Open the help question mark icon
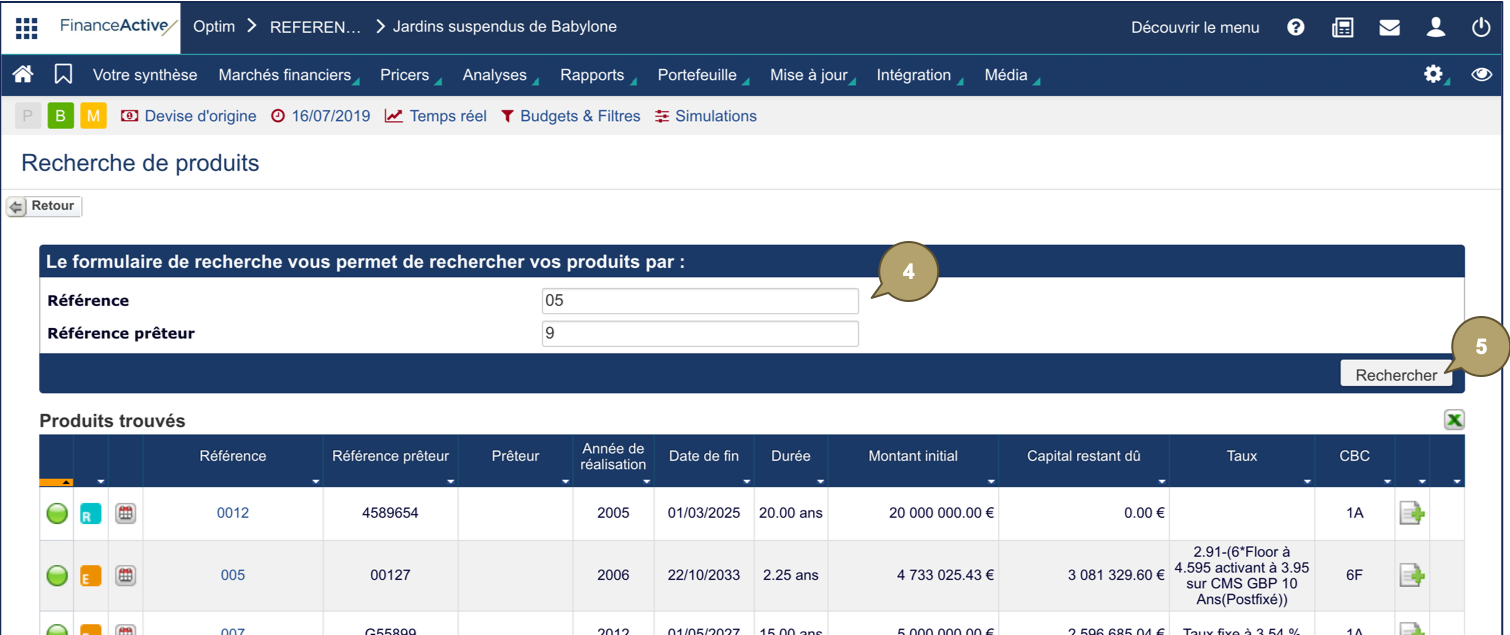1510x635 pixels. tap(1295, 27)
